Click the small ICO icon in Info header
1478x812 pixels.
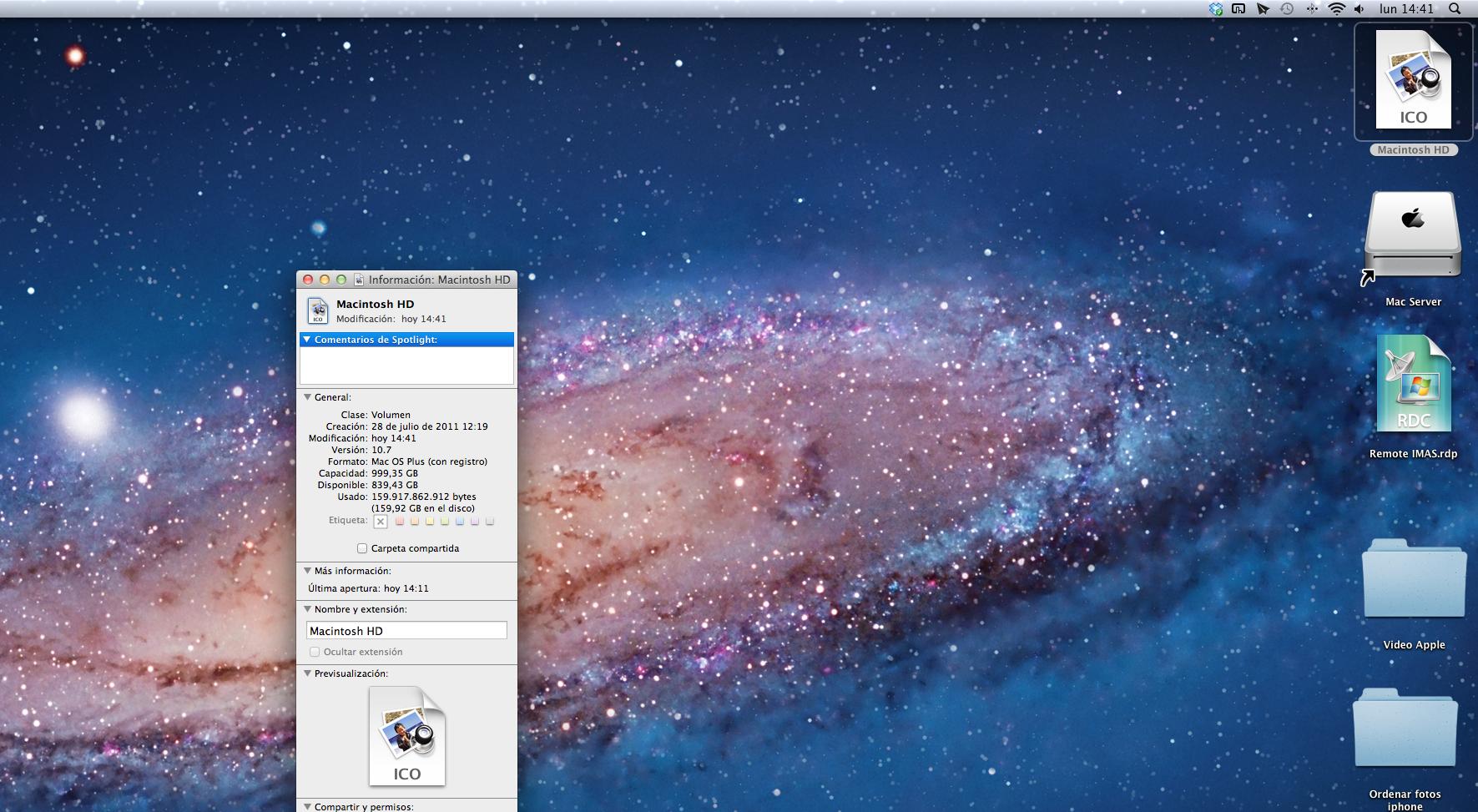point(317,310)
